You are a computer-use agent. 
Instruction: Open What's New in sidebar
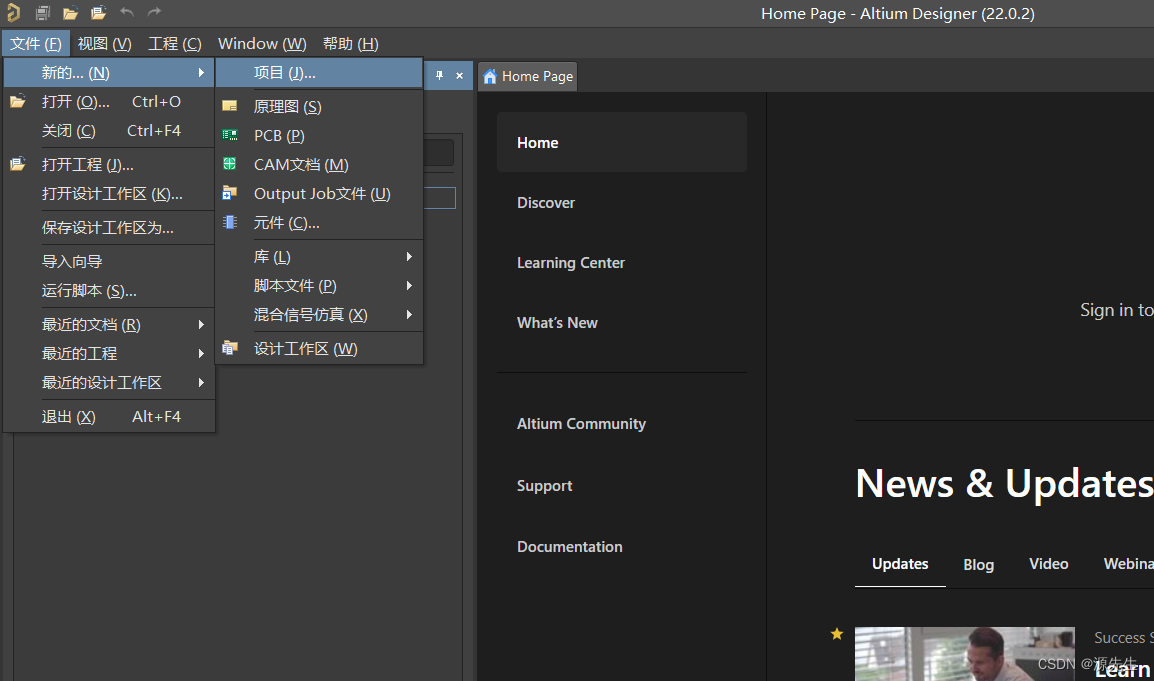coord(557,322)
